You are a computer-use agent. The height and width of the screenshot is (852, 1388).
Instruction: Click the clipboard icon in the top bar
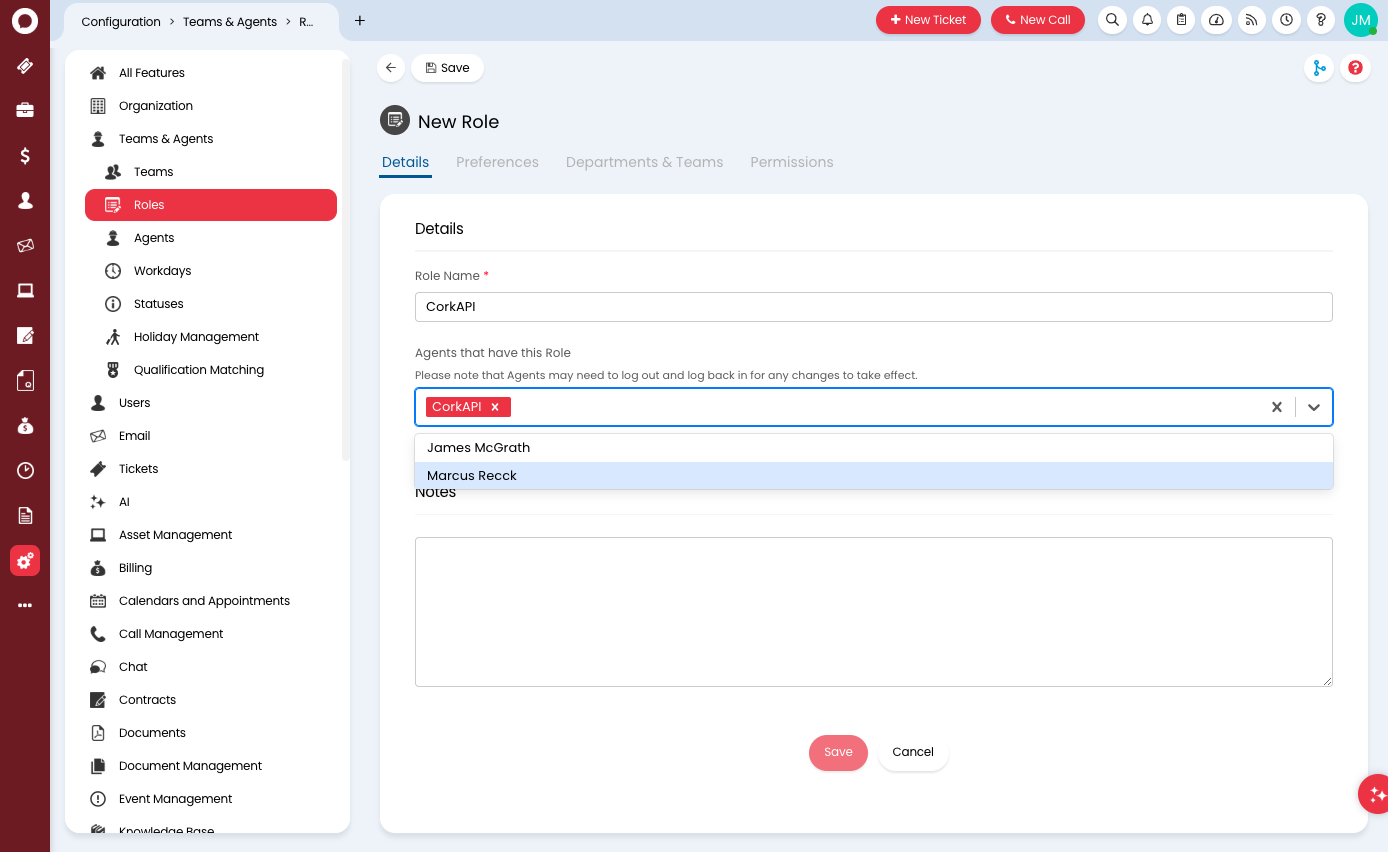(x=1181, y=20)
